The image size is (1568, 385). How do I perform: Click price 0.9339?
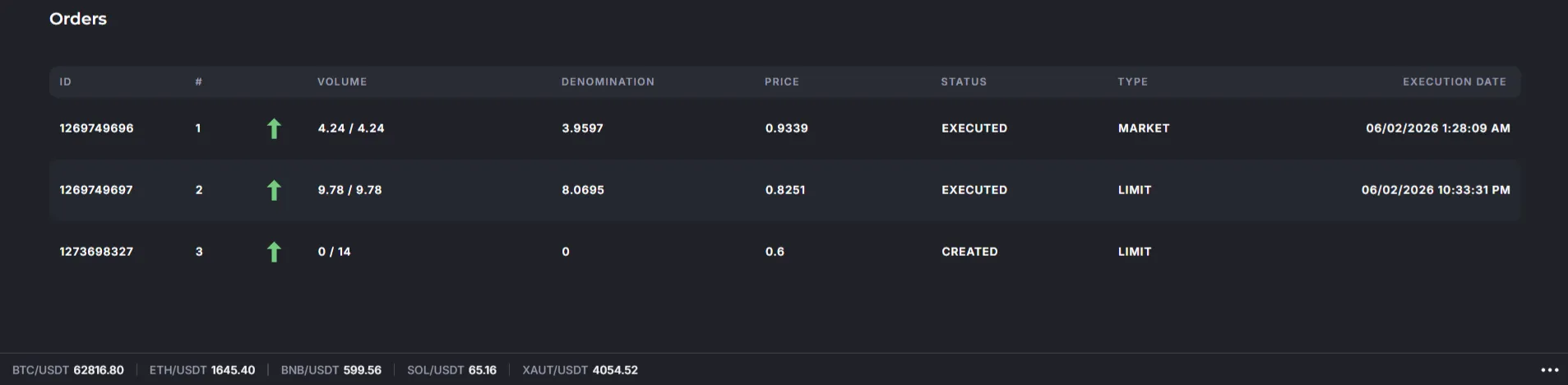pos(787,128)
